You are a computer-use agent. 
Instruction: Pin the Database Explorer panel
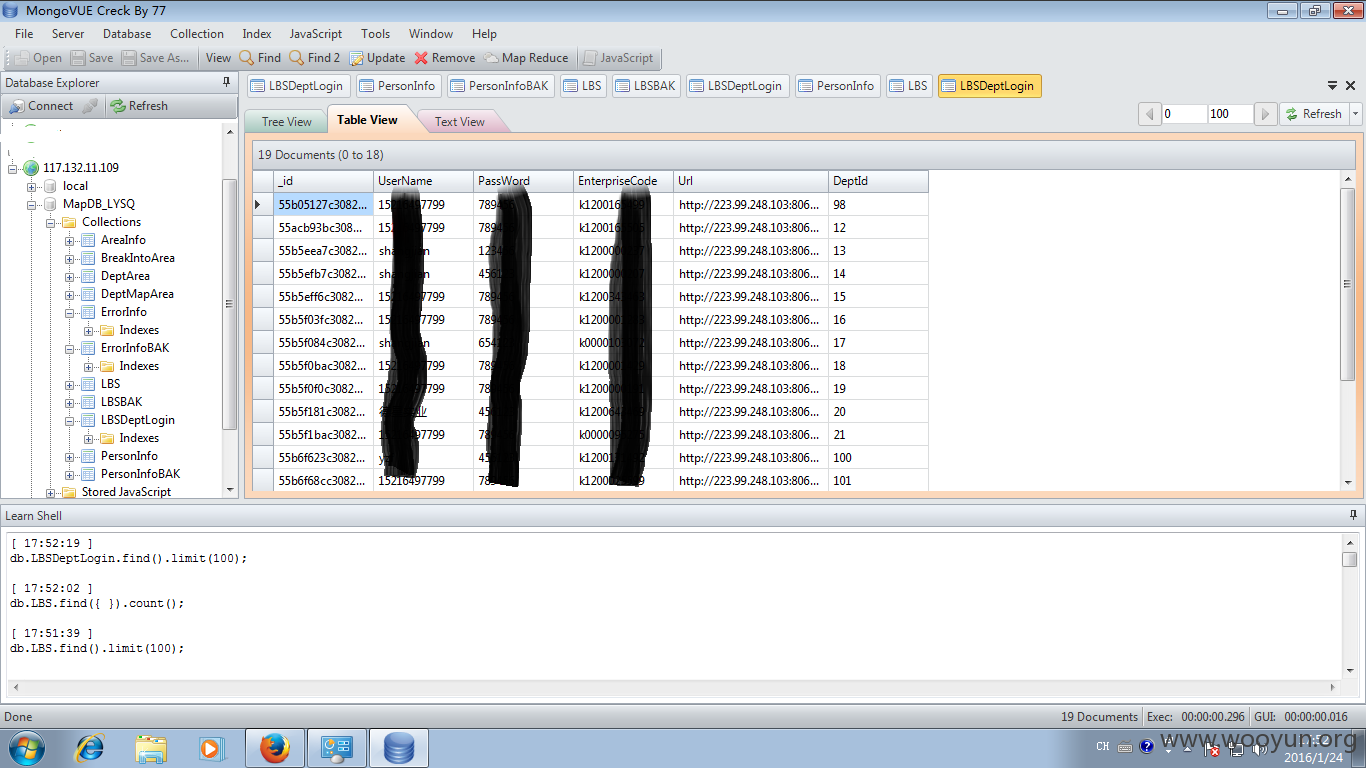point(226,83)
